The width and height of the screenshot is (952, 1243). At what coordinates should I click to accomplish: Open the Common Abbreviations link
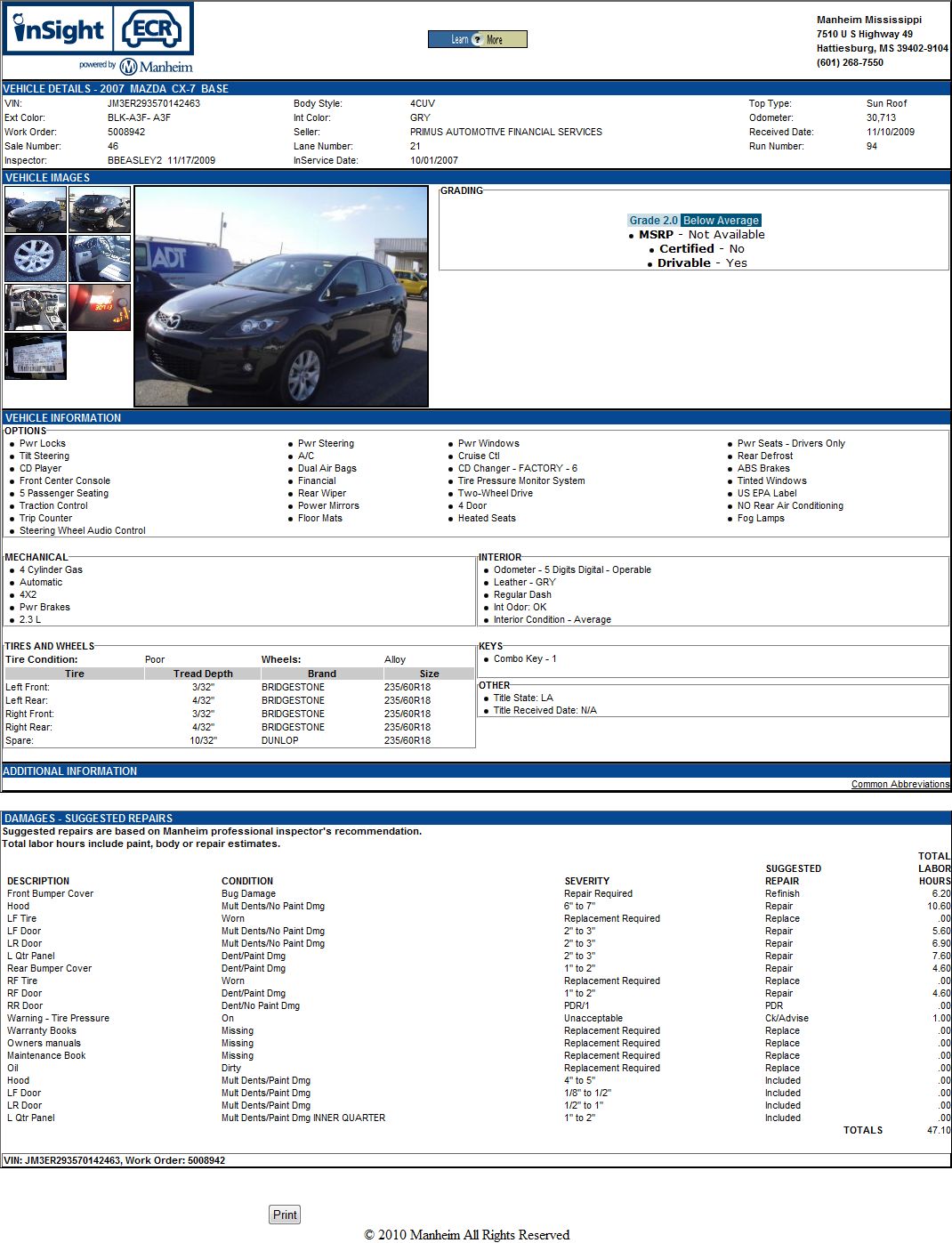click(x=900, y=784)
